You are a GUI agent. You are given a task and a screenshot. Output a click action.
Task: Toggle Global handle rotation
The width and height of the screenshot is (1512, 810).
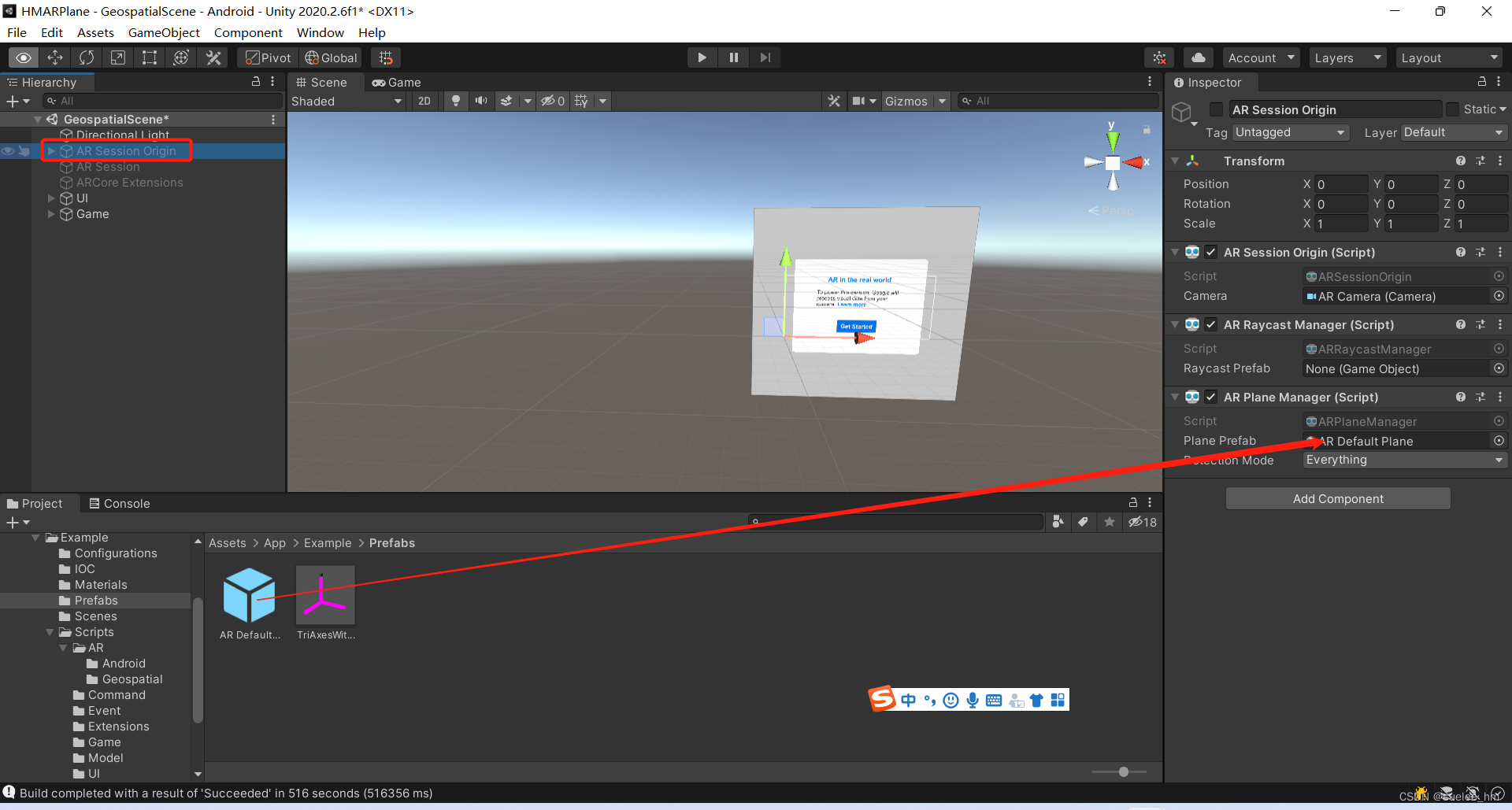(331, 57)
